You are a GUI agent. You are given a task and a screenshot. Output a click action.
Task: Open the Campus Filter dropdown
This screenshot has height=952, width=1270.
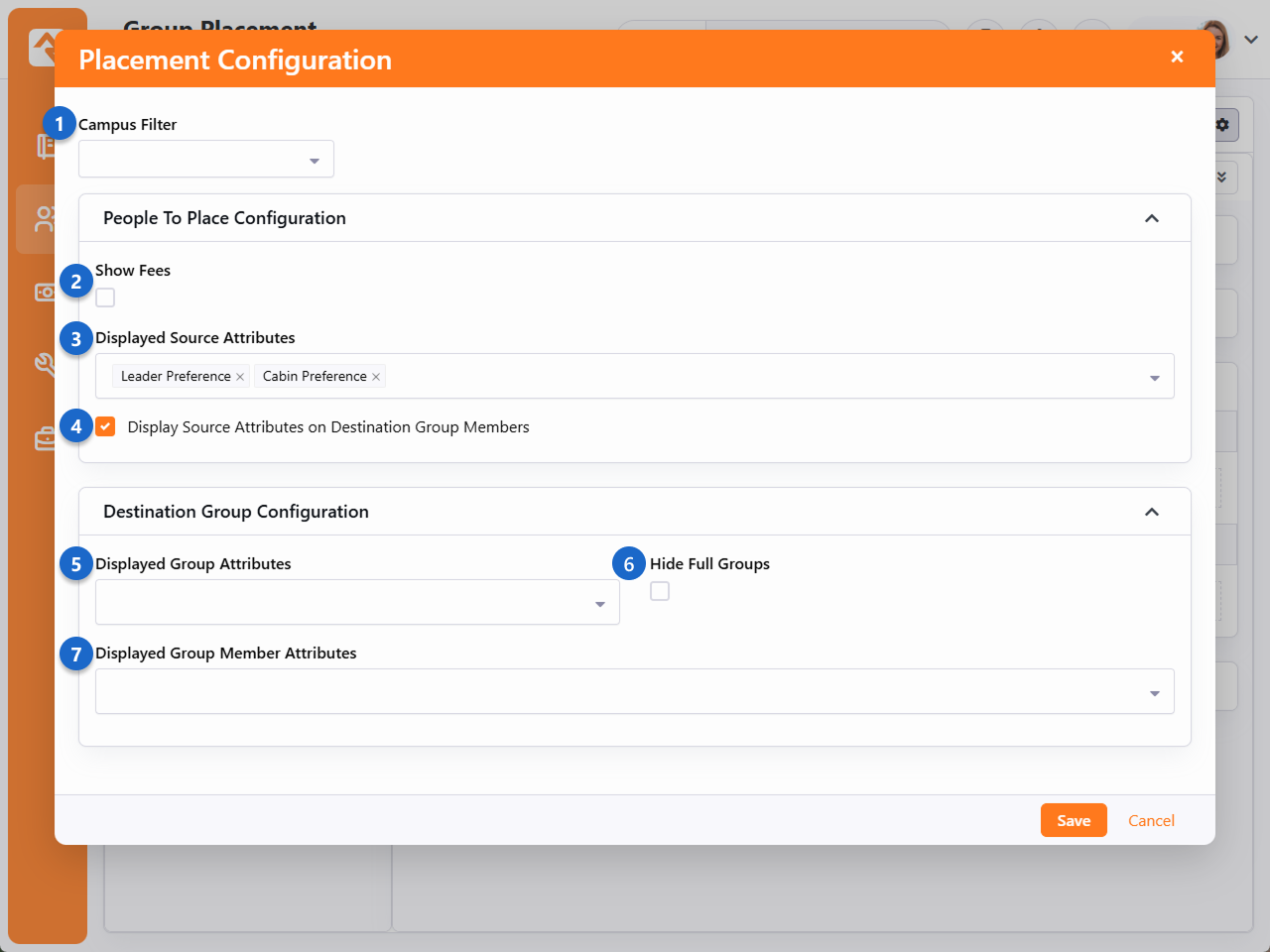[206, 160]
